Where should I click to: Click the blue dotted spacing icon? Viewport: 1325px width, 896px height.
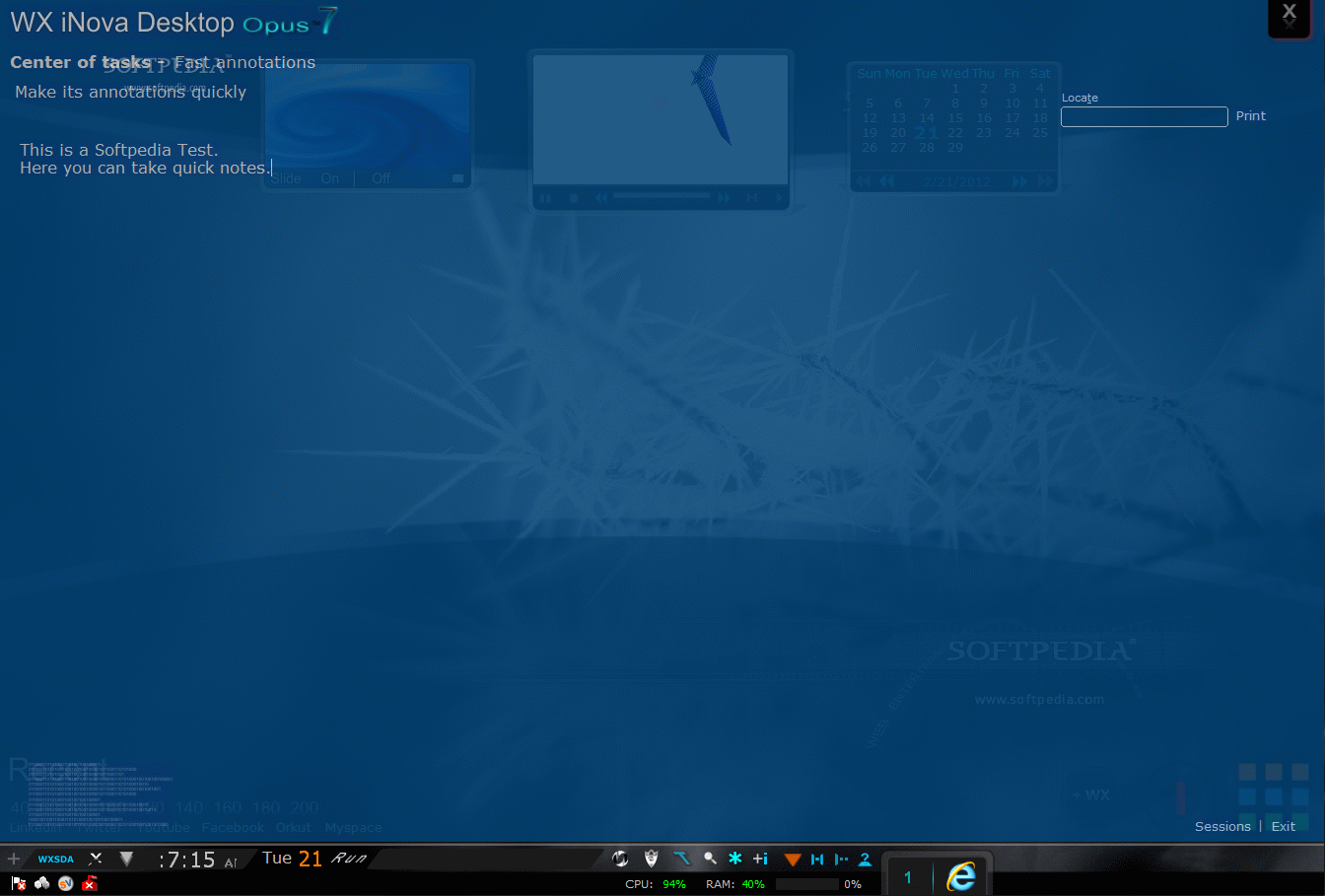841,860
